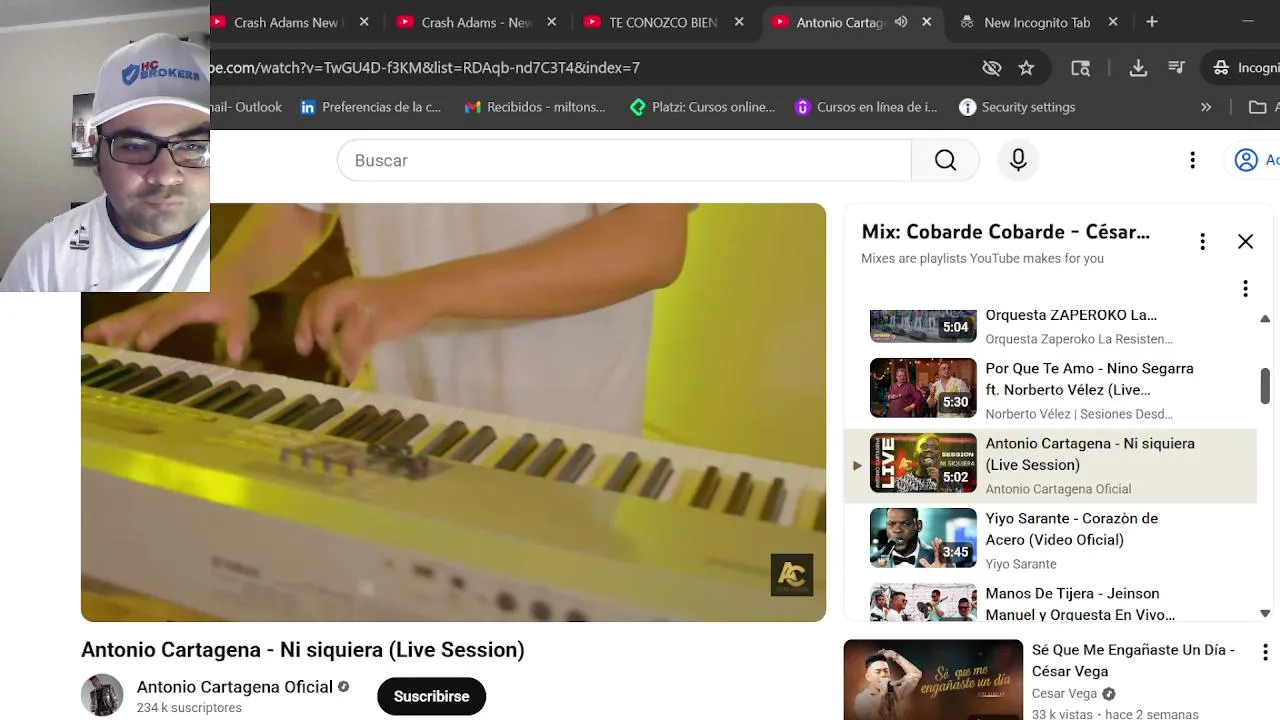This screenshot has width=1280, height=720.
Task: Click the Buscar search field
Action: coord(624,160)
